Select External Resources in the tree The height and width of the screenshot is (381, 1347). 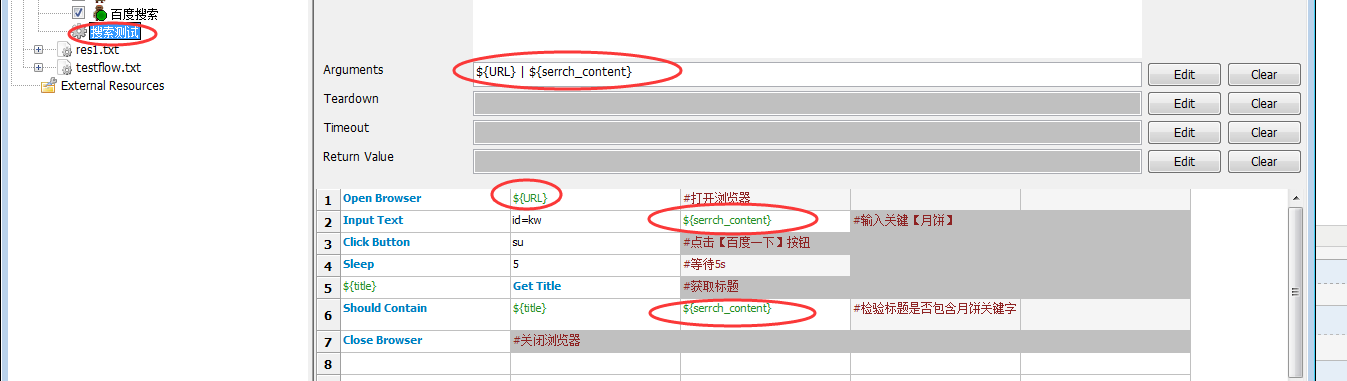pos(112,86)
